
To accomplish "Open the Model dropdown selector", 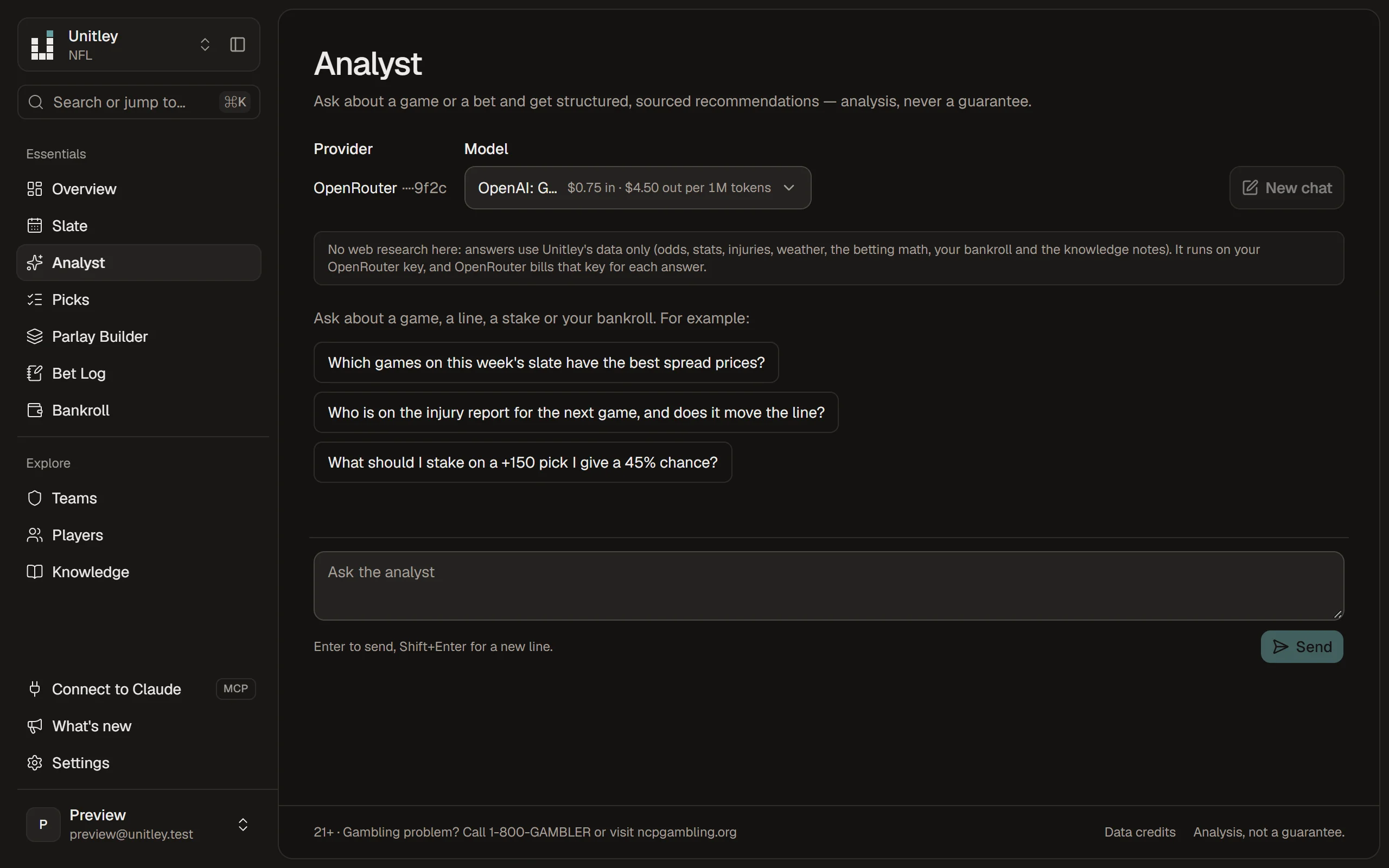I will point(637,188).
